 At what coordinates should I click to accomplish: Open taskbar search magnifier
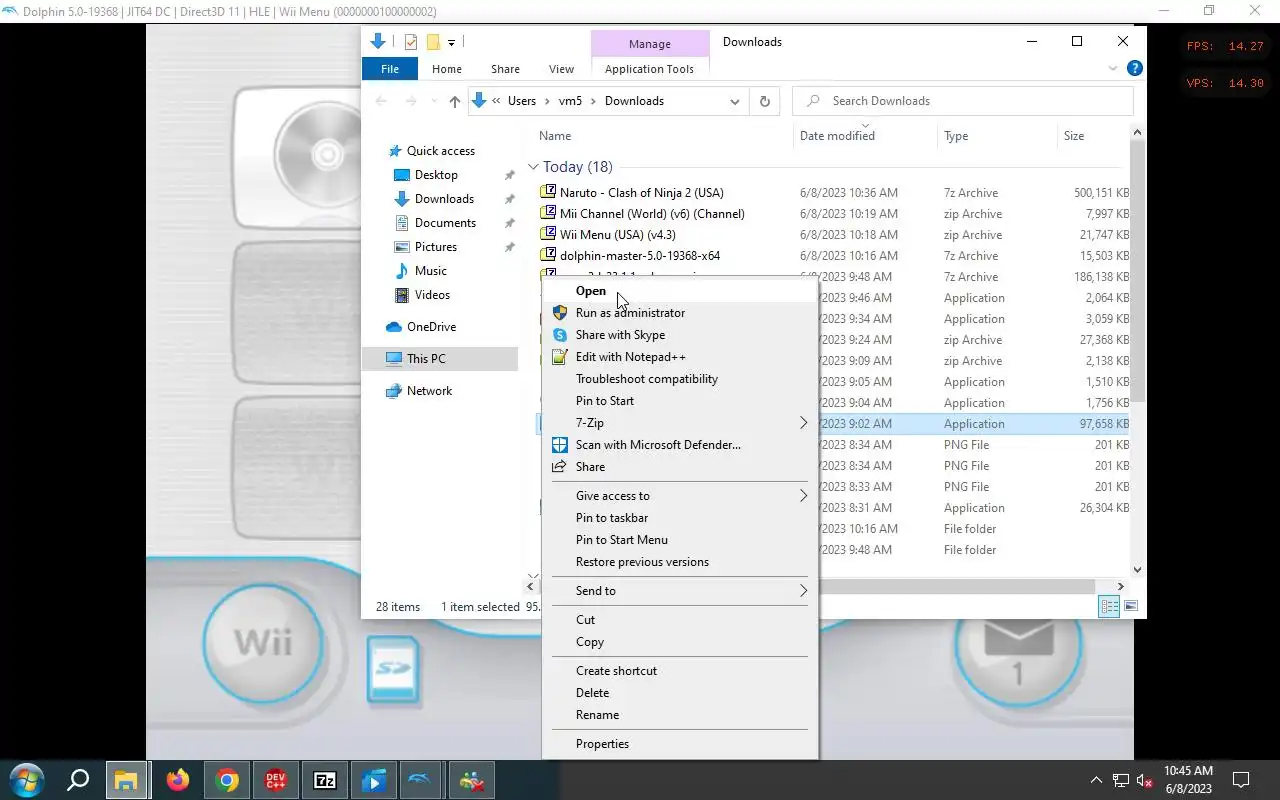click(77, 780)
